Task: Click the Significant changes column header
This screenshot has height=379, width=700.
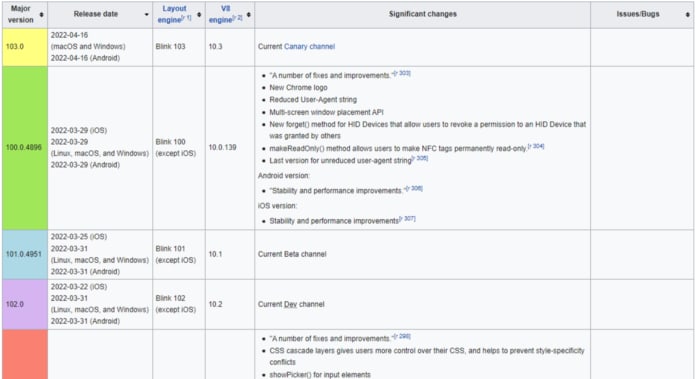Action: 422,14
